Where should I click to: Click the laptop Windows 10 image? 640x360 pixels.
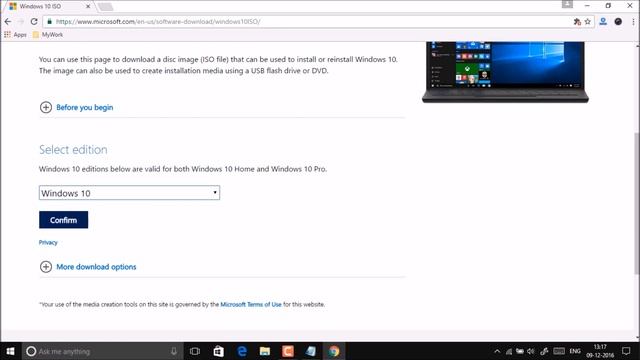click(x=505, y=72)
